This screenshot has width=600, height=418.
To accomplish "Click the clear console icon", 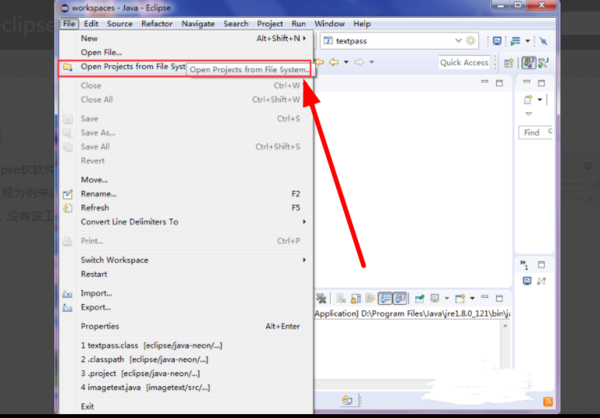I will pyautogui.click(x=341, y=298).
